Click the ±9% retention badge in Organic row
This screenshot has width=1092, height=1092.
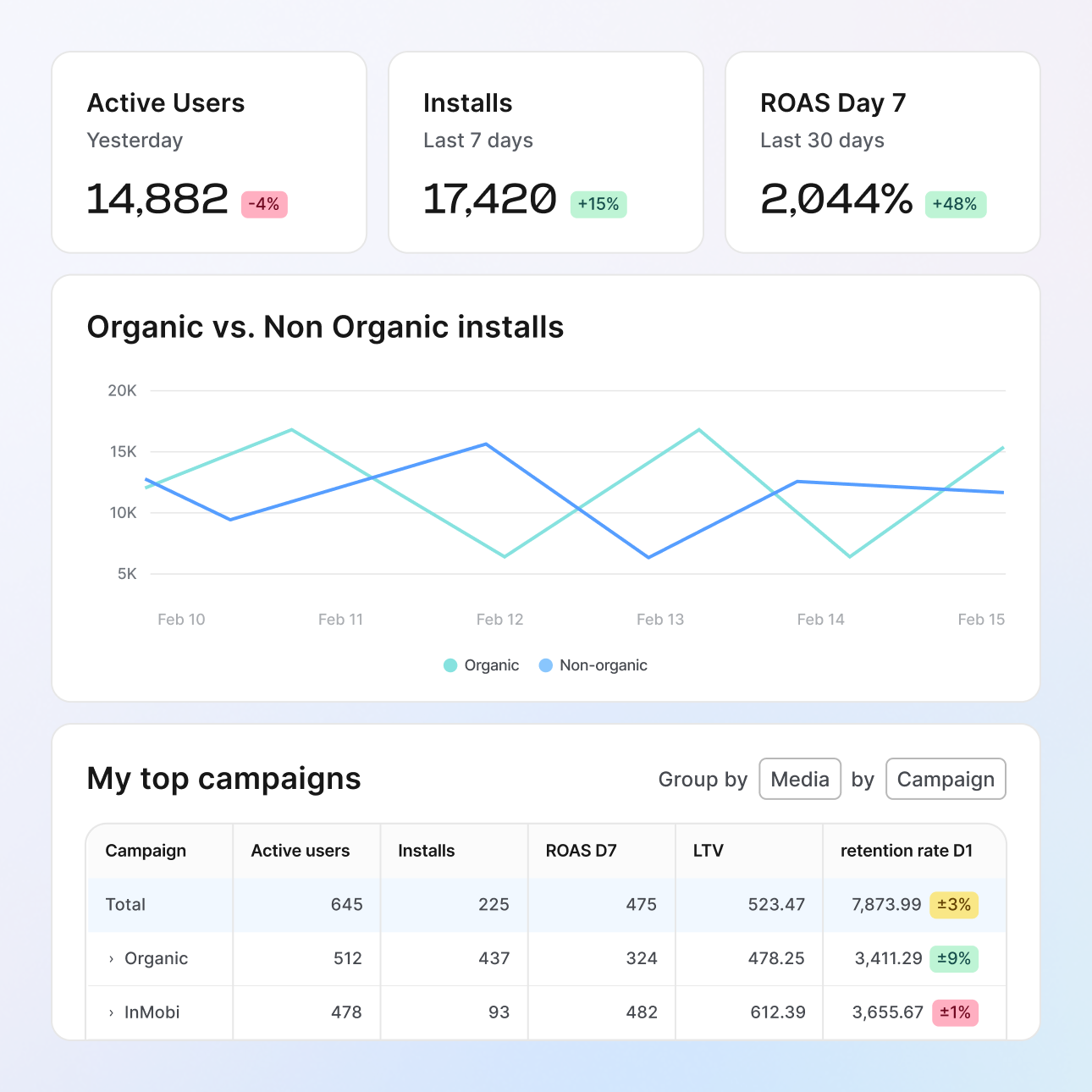954,959
